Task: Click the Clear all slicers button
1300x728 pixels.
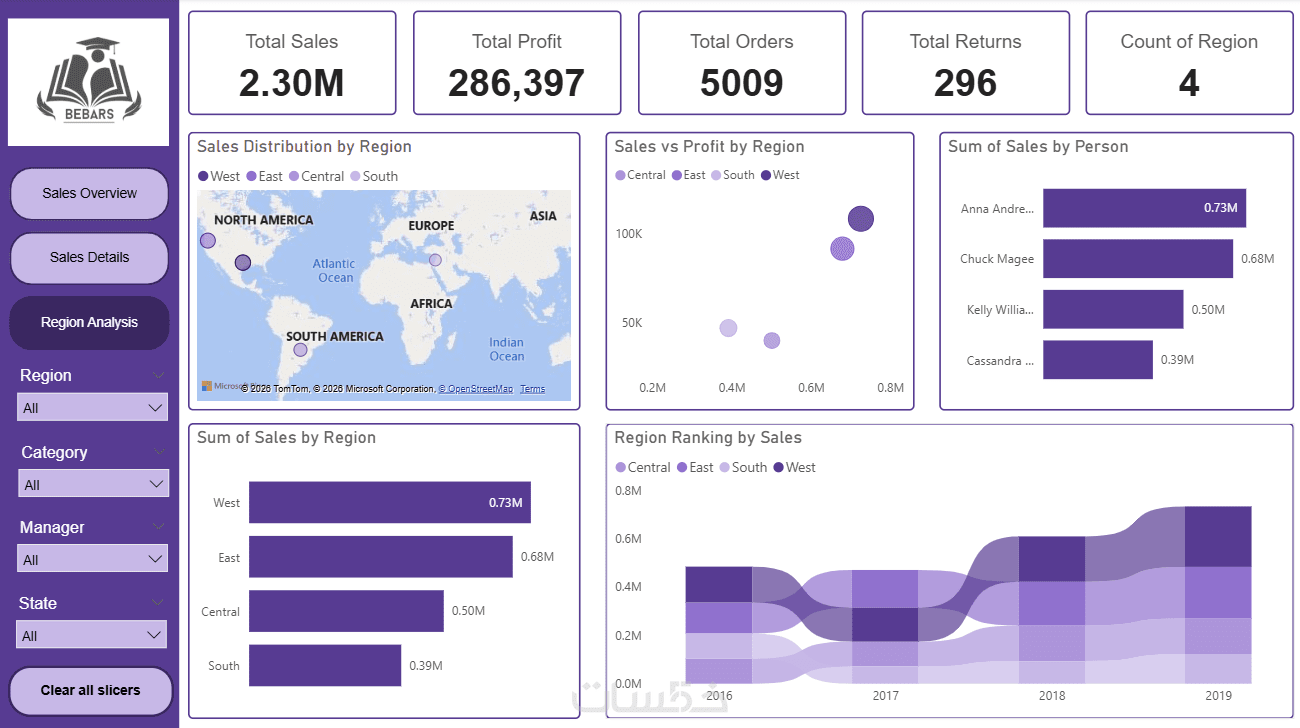Action: pyautogui.click(x=90, y=690)
